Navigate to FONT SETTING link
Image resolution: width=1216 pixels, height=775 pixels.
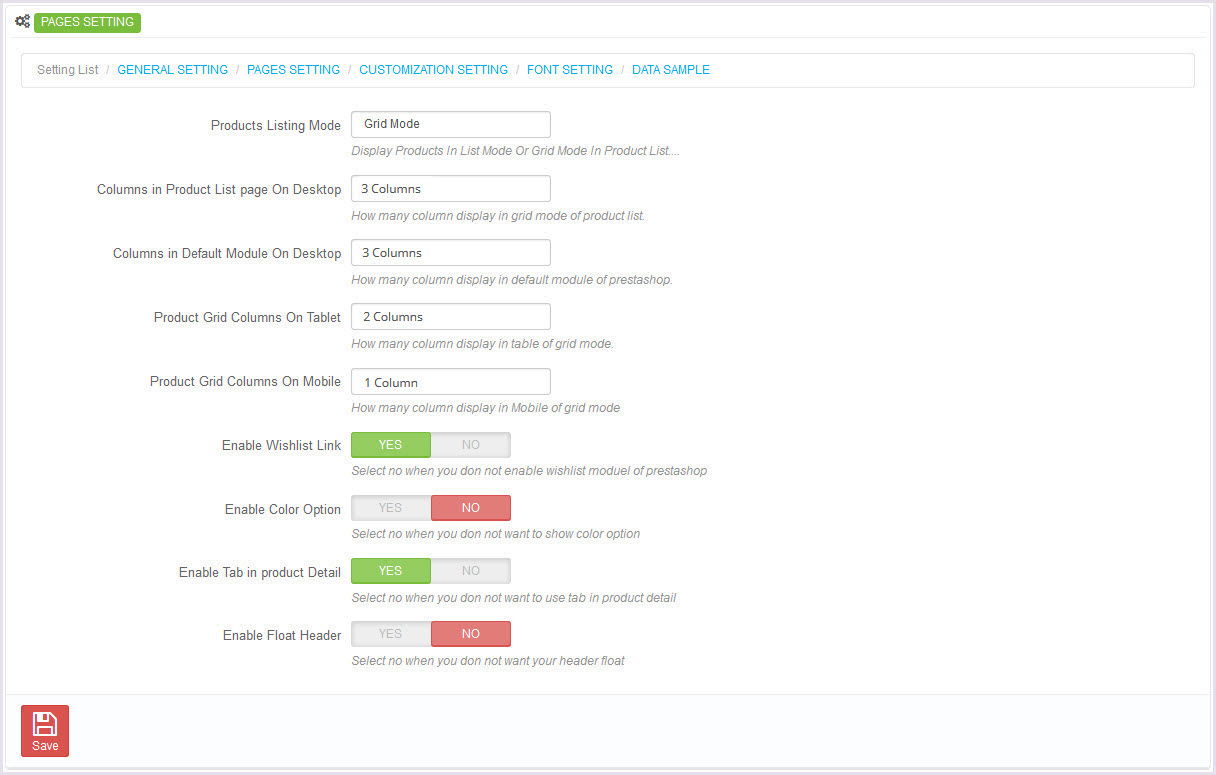[570, 70]
